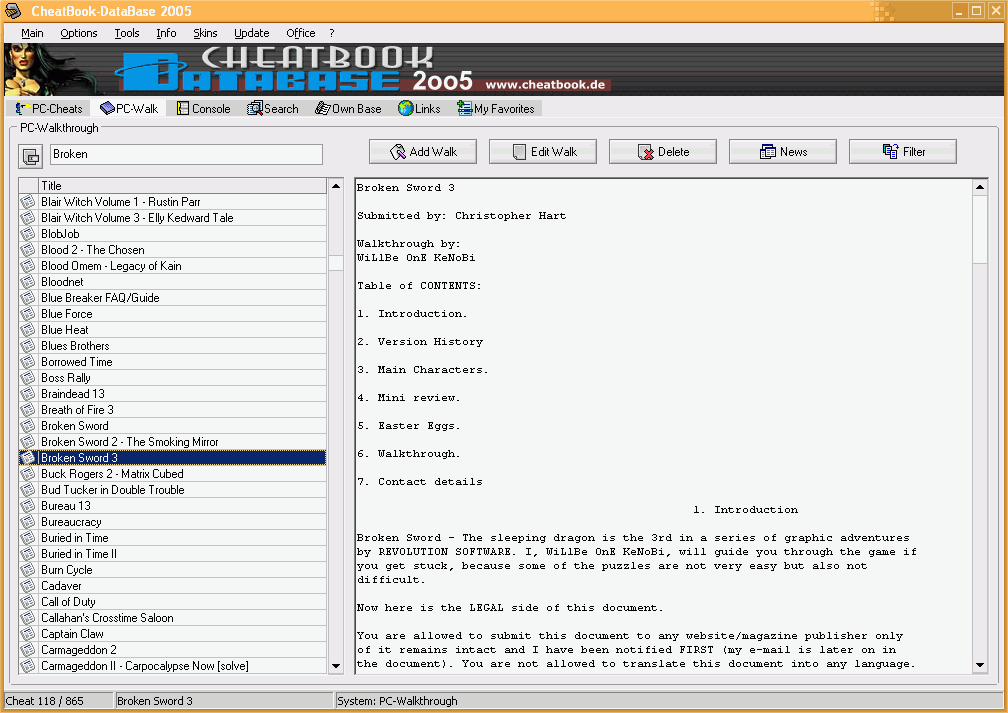Click the document icon beside Broken Sword 3
The height and width of the screenshot is (713, 1008).
28,458
